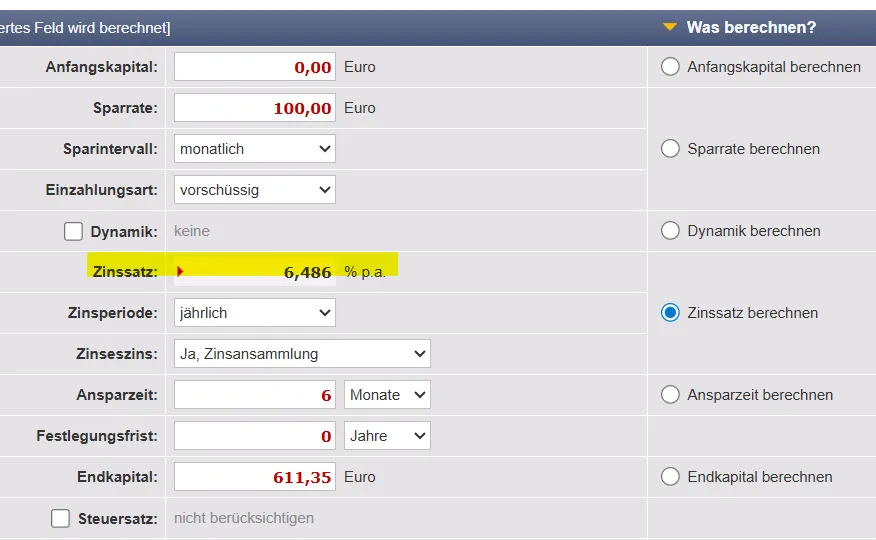The width and height of the screenshot is (876, 540).
Task: Enable the Dynamik checkbox
Action: pyautogui.click(x=73, y=231)
